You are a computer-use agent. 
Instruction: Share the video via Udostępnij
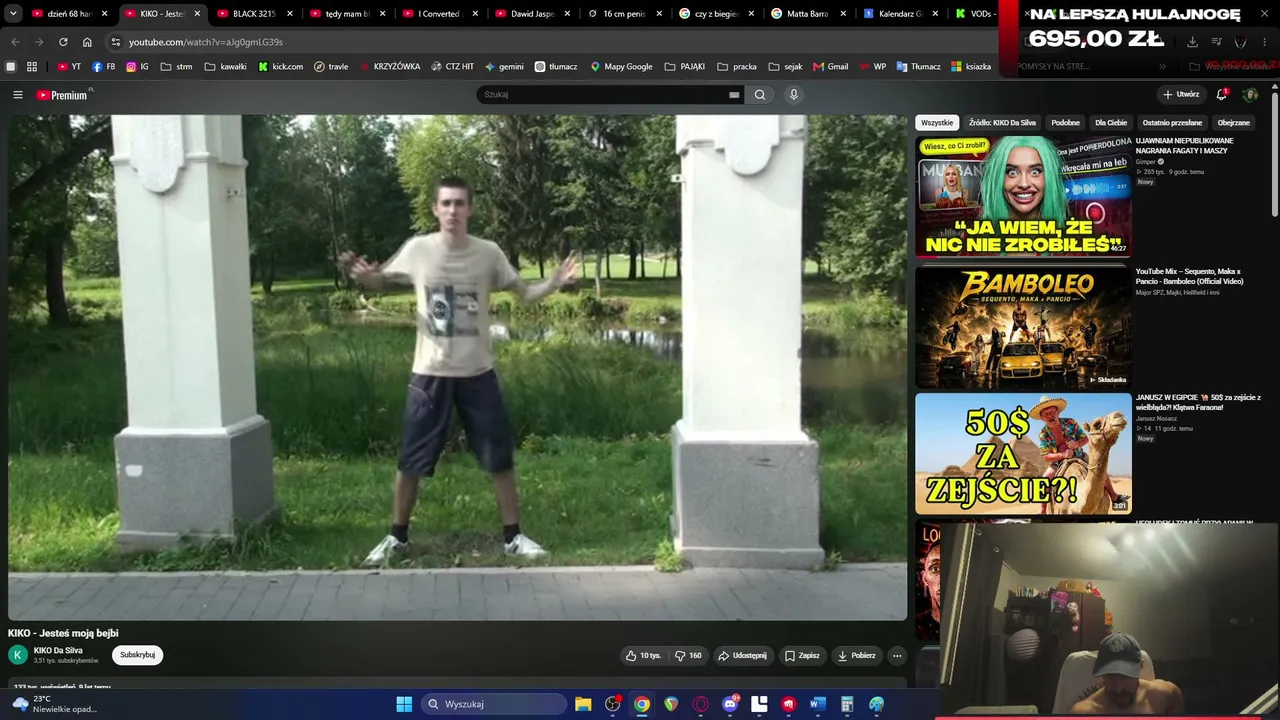(743, 656)
